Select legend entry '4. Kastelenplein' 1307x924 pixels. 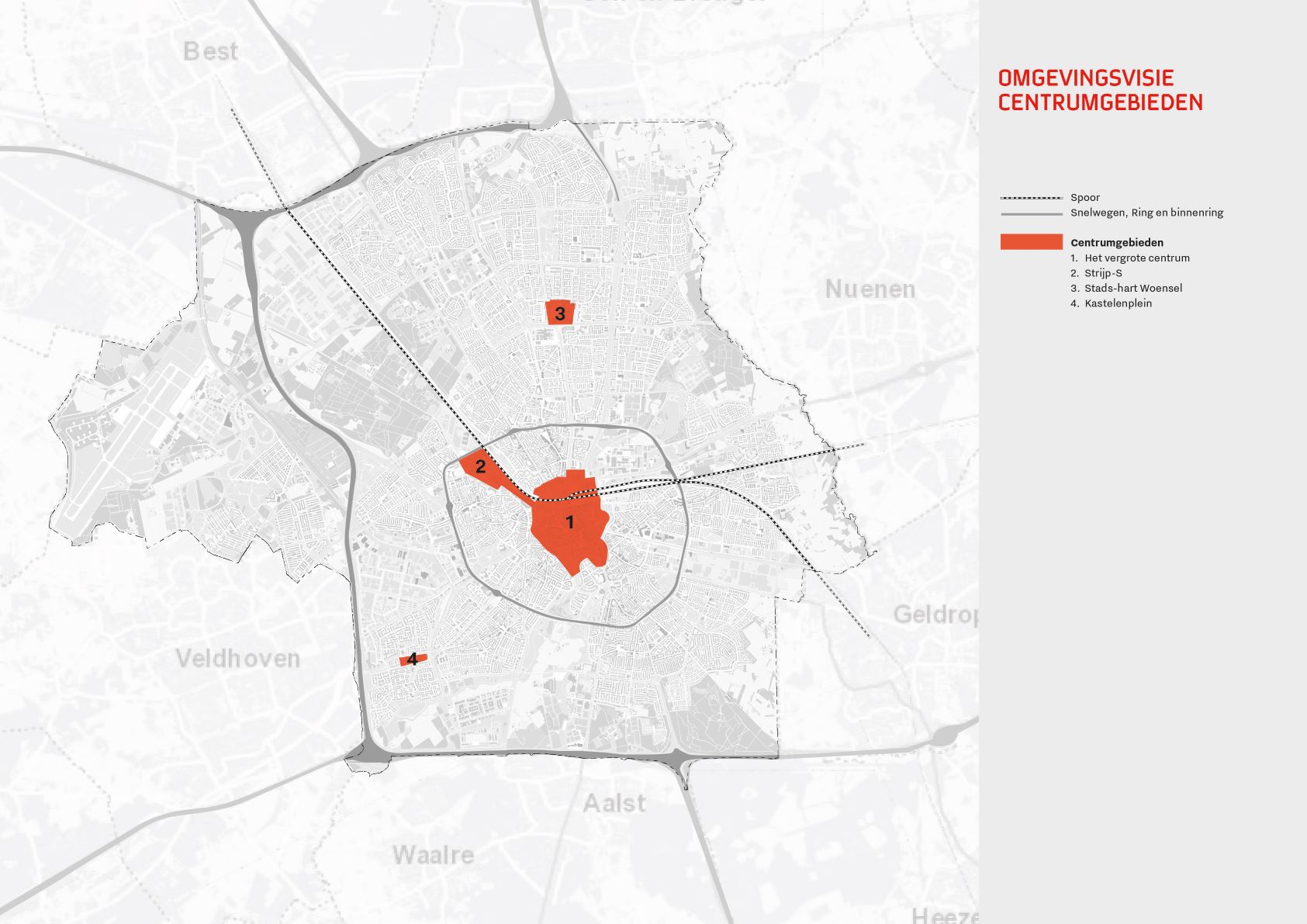(x=1111, y=303)
